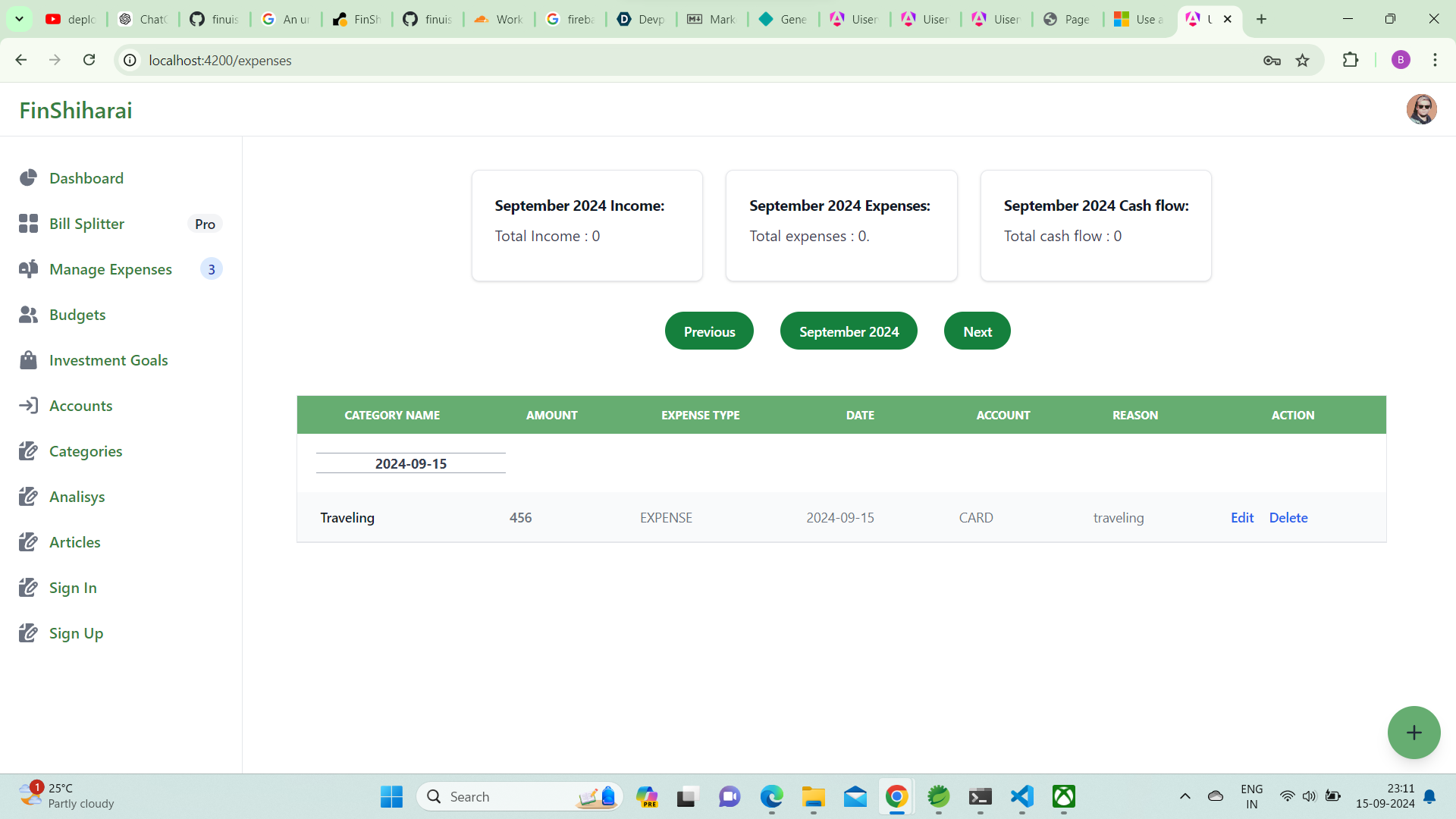Image resolution: width=1456 pixels, height=819 pixels.
Task: Open Chrome extensions puzzle icon
Action: (1351, 60)
